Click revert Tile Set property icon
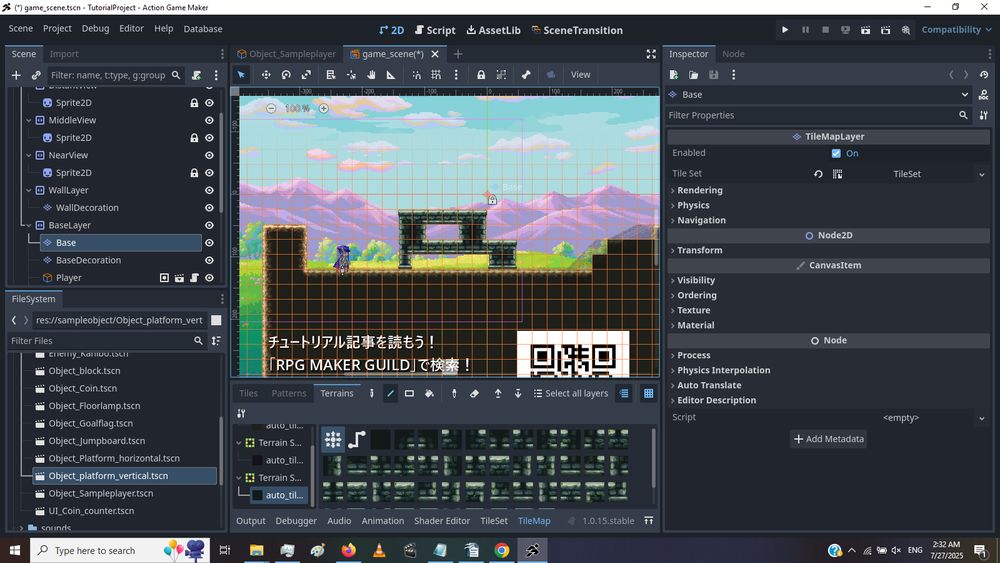Viewport: 1000px width, 563px height. click(x=818, y=174)
